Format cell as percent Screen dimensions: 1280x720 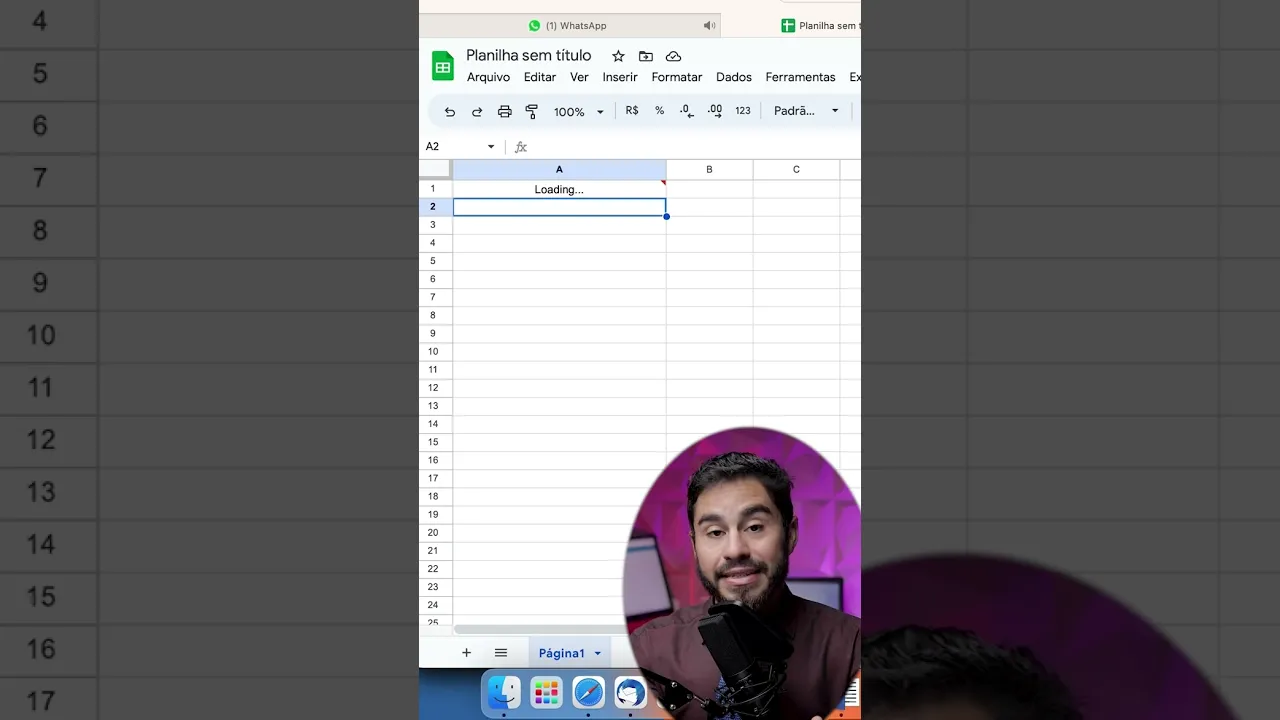[x=659, y=111]
